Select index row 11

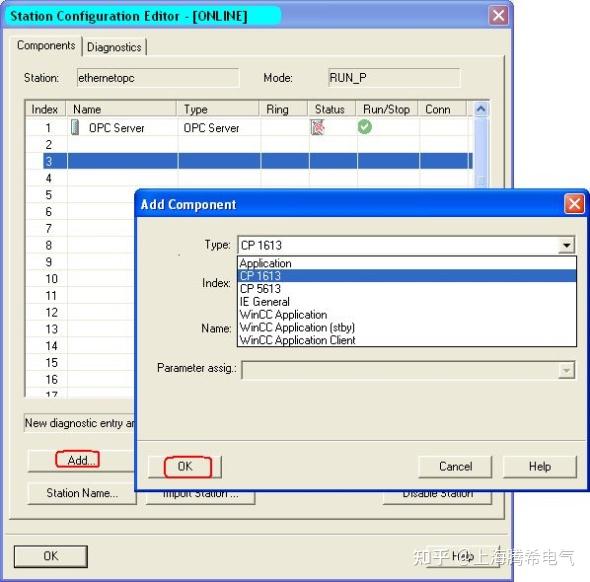80,296
